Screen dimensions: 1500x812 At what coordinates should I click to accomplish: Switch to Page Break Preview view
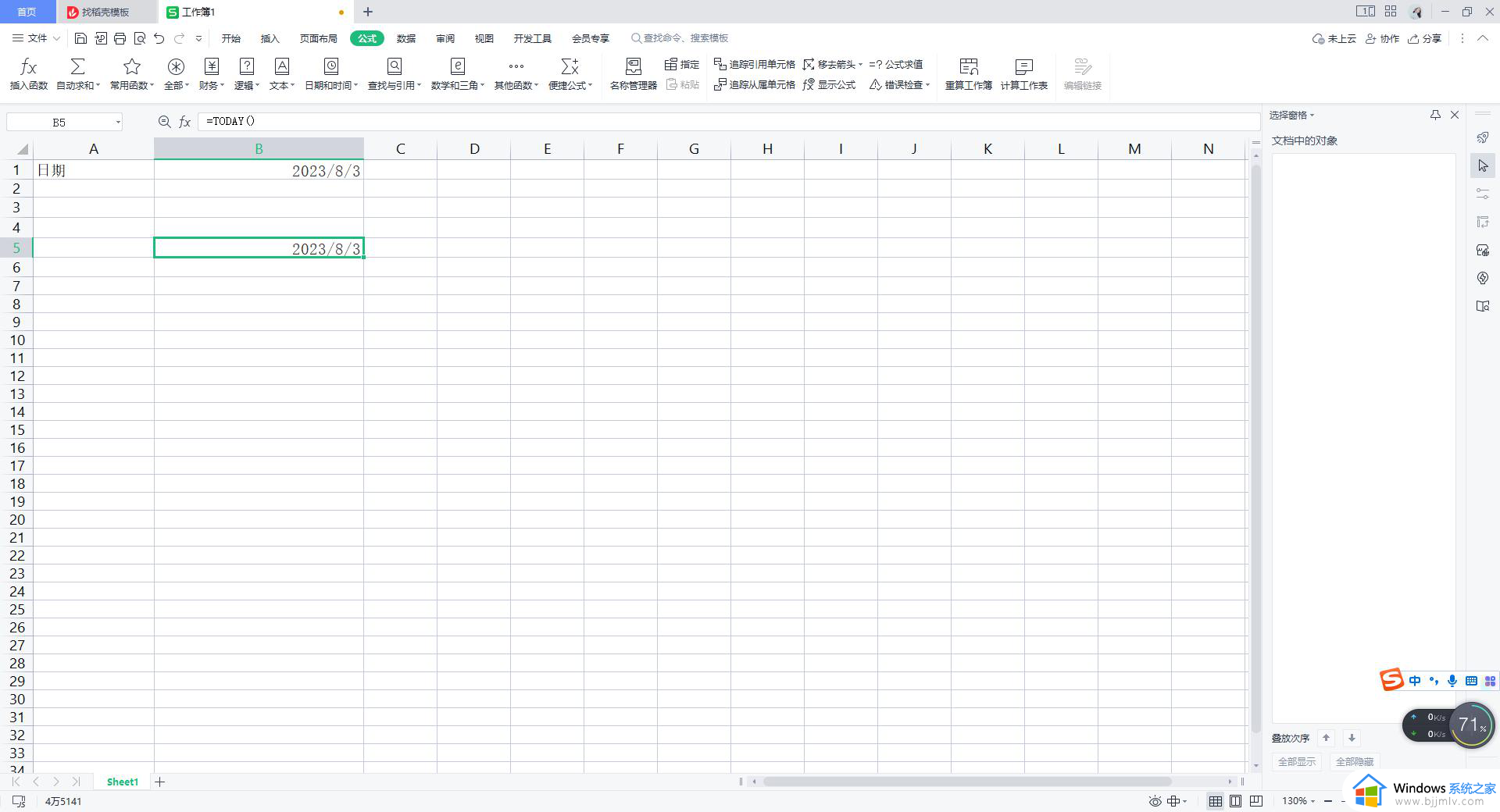click(1256, 801)
